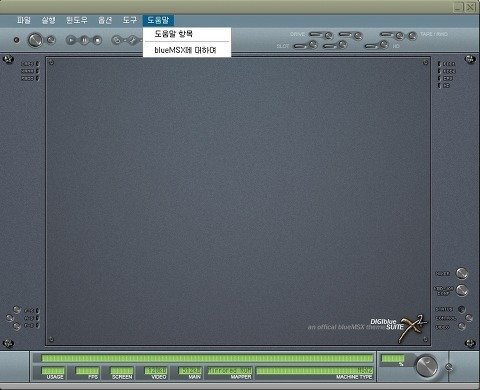Choose 도움말 항목 from the dropdown
The image size is (480, 390).
pos(187,34)
